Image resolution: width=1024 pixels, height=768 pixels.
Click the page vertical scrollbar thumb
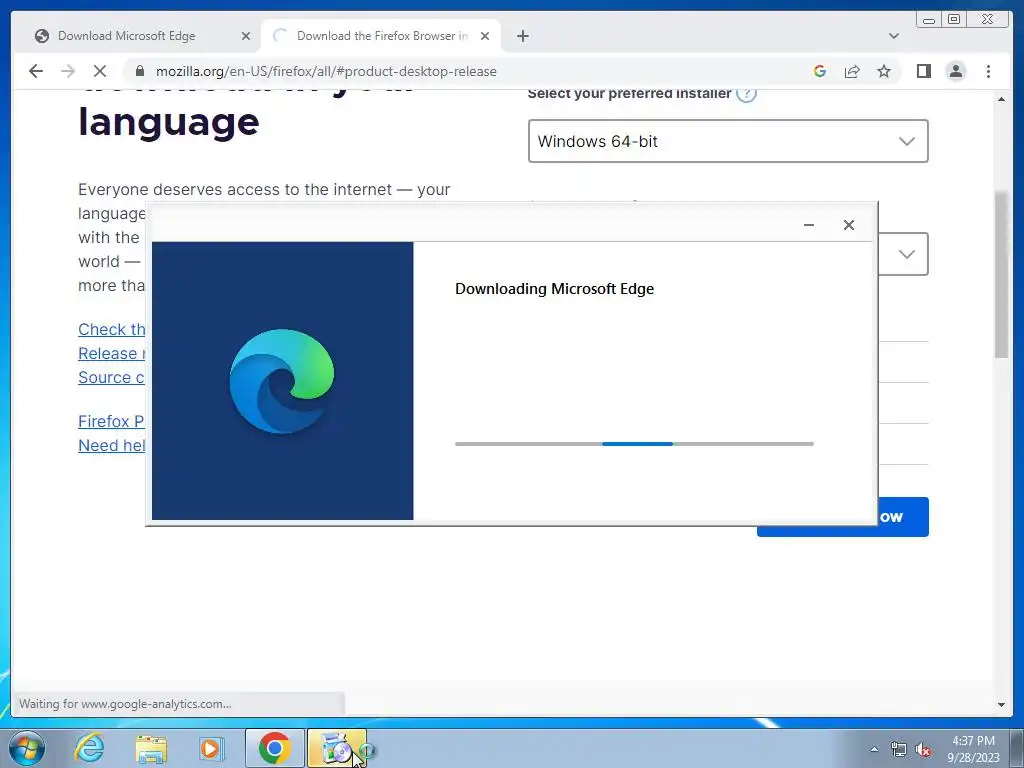tap(1001, 274)
